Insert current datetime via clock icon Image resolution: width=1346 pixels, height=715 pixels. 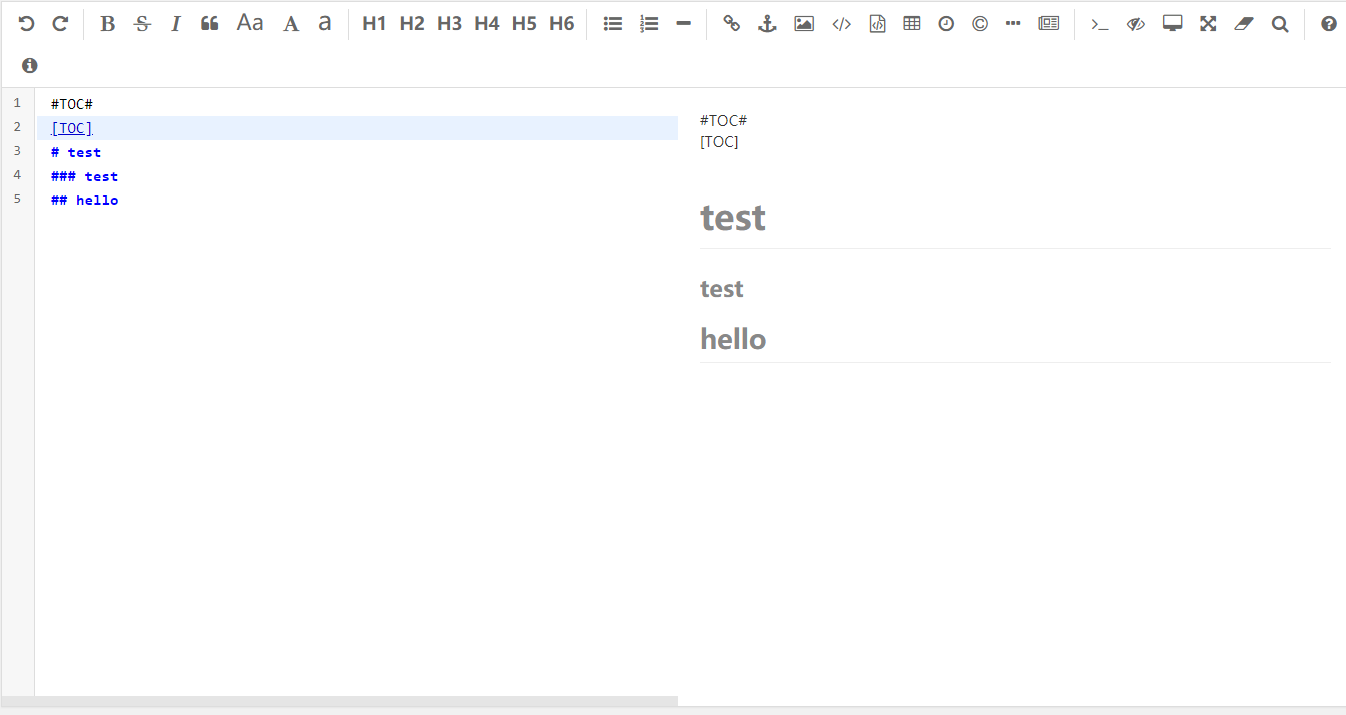pos(946,23)
